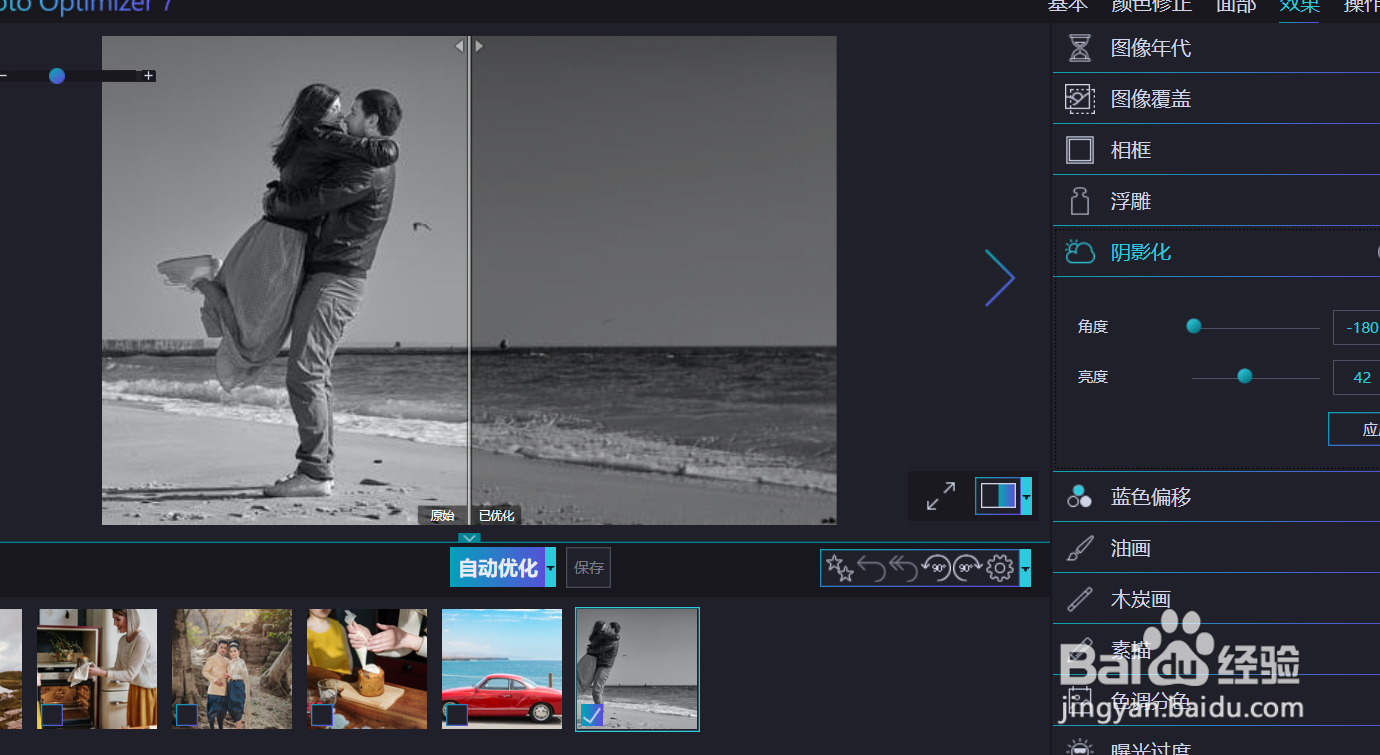Click the 角度 slider handle
This screenshot has height=755, width=1380.
[1193, 326]
